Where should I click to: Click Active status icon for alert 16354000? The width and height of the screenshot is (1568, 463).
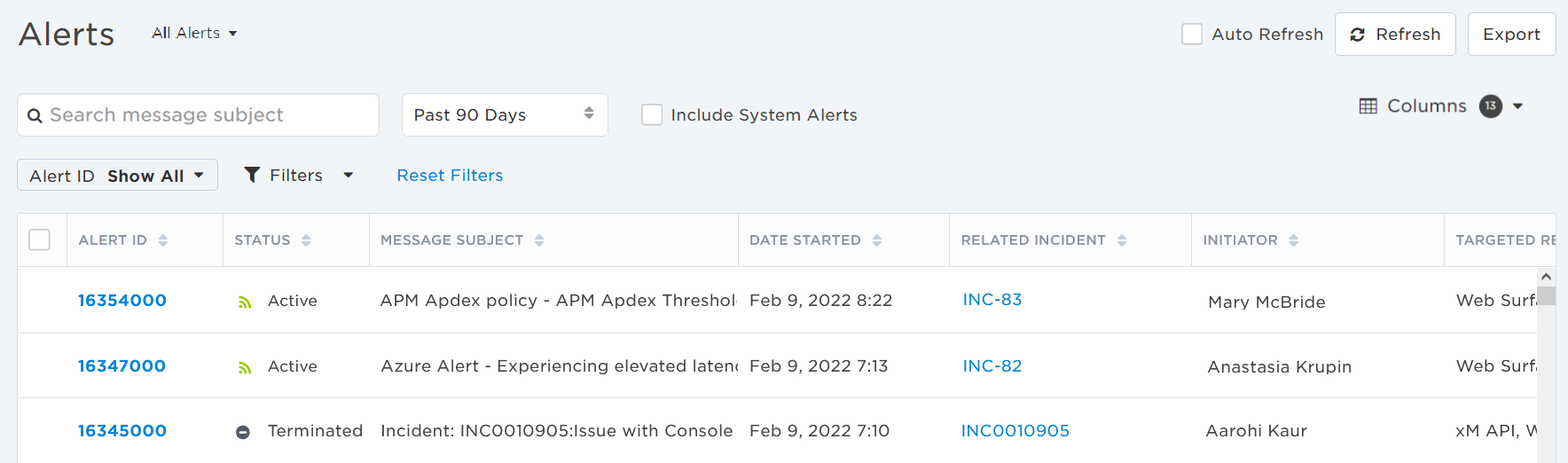point(245,302)
